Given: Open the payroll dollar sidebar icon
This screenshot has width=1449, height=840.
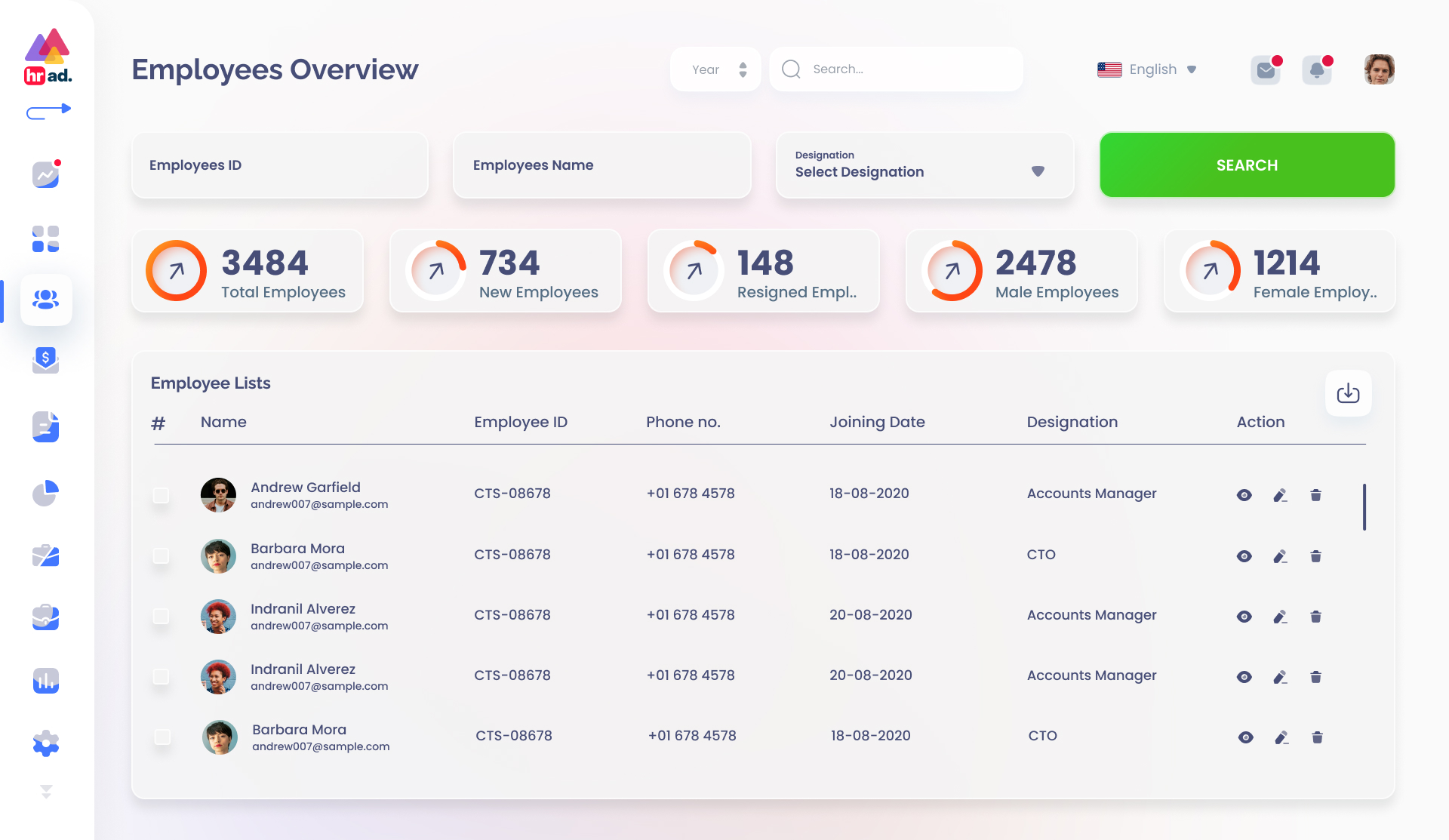Looking at the screenshot, I should tap(46, 360).
